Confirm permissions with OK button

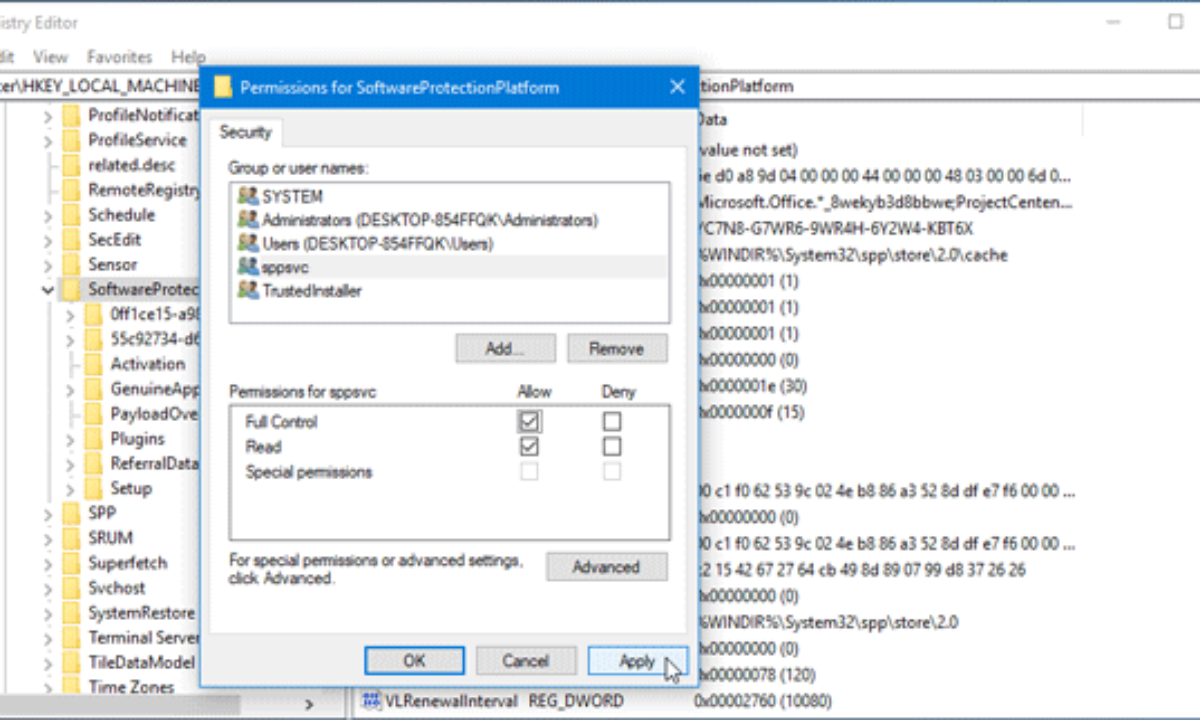pyautogui.click(x=414, y=661)
